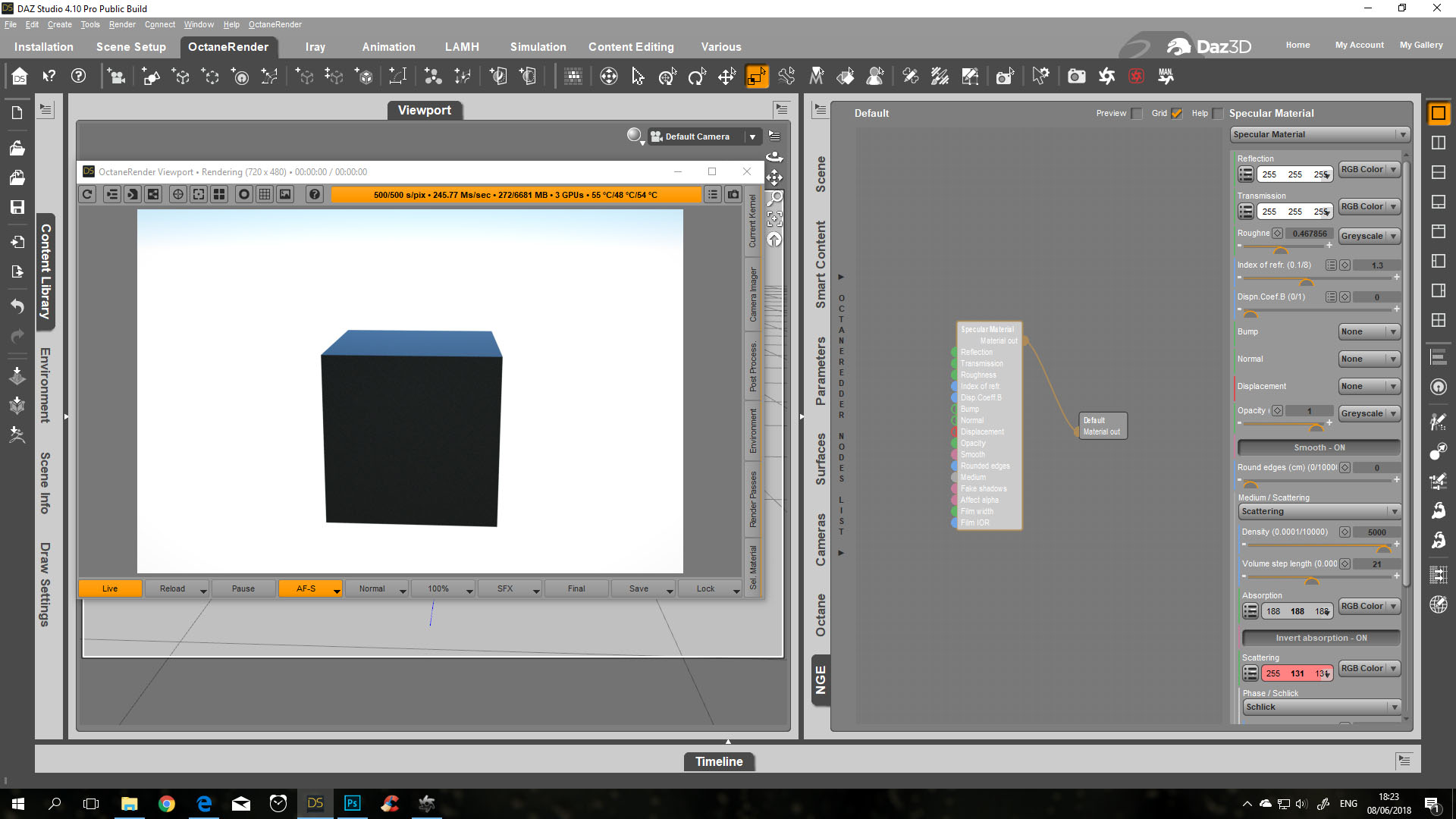Enable the Preview checkbox
The height and width of the screenshot is (819, 1456).
click(1137, 114)
